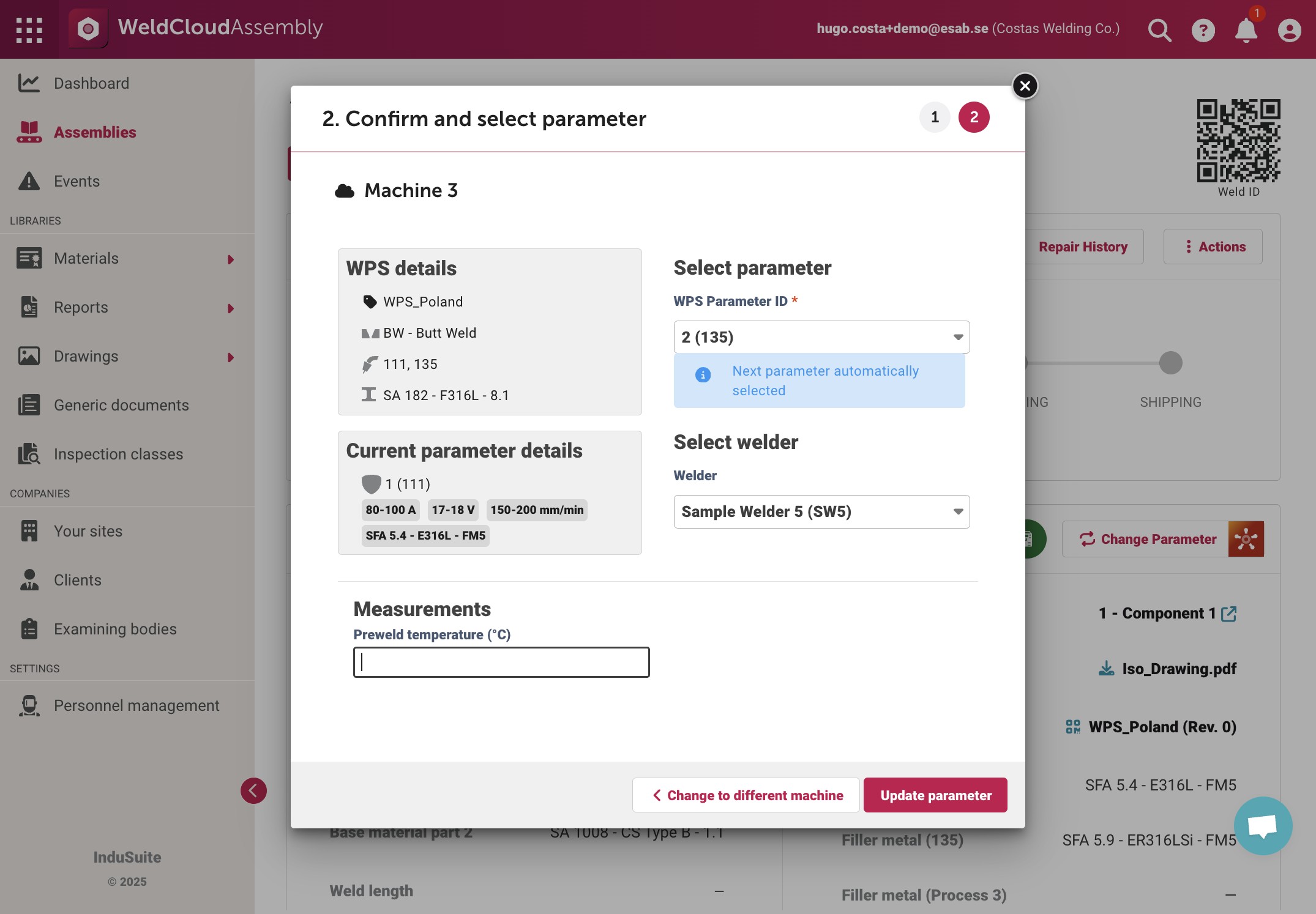Click the BW - Butt Weld row

click(419, 333)
